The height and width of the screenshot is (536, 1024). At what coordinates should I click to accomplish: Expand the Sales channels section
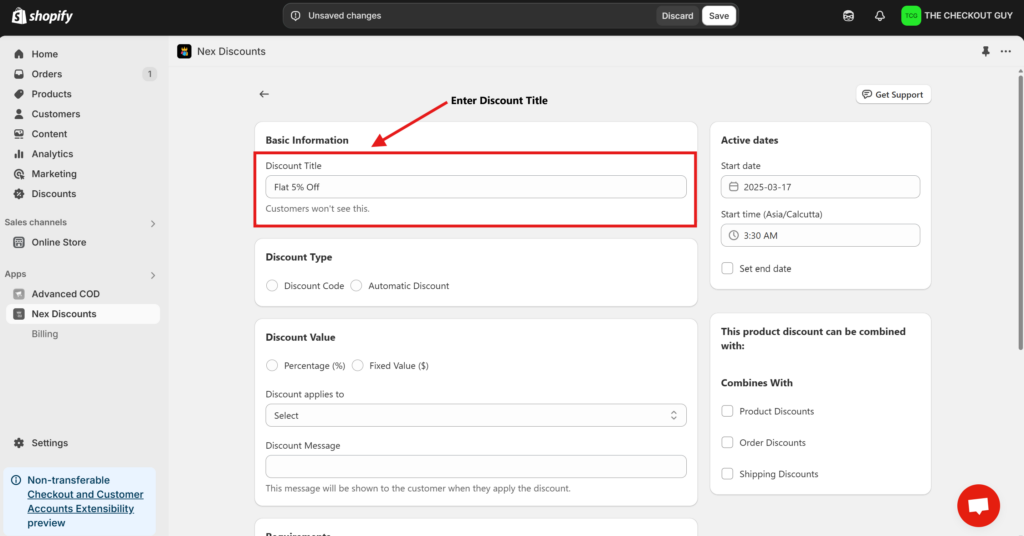point(153,223)
